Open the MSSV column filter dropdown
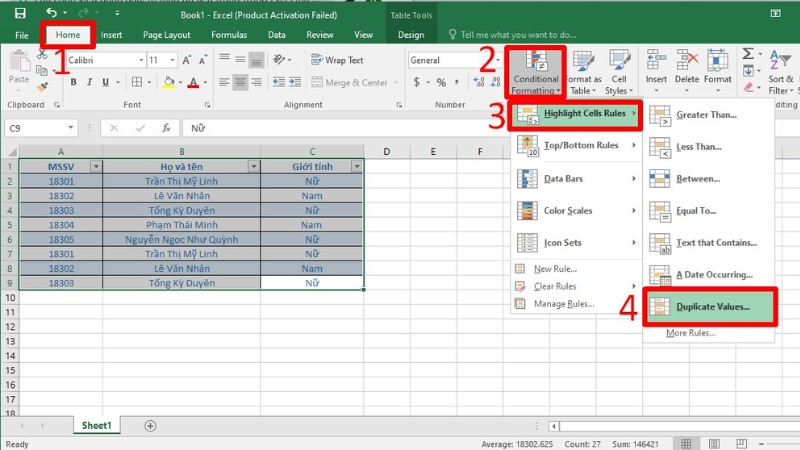The image size is (800, 450). pyautogui.click(x=95, y=166)
